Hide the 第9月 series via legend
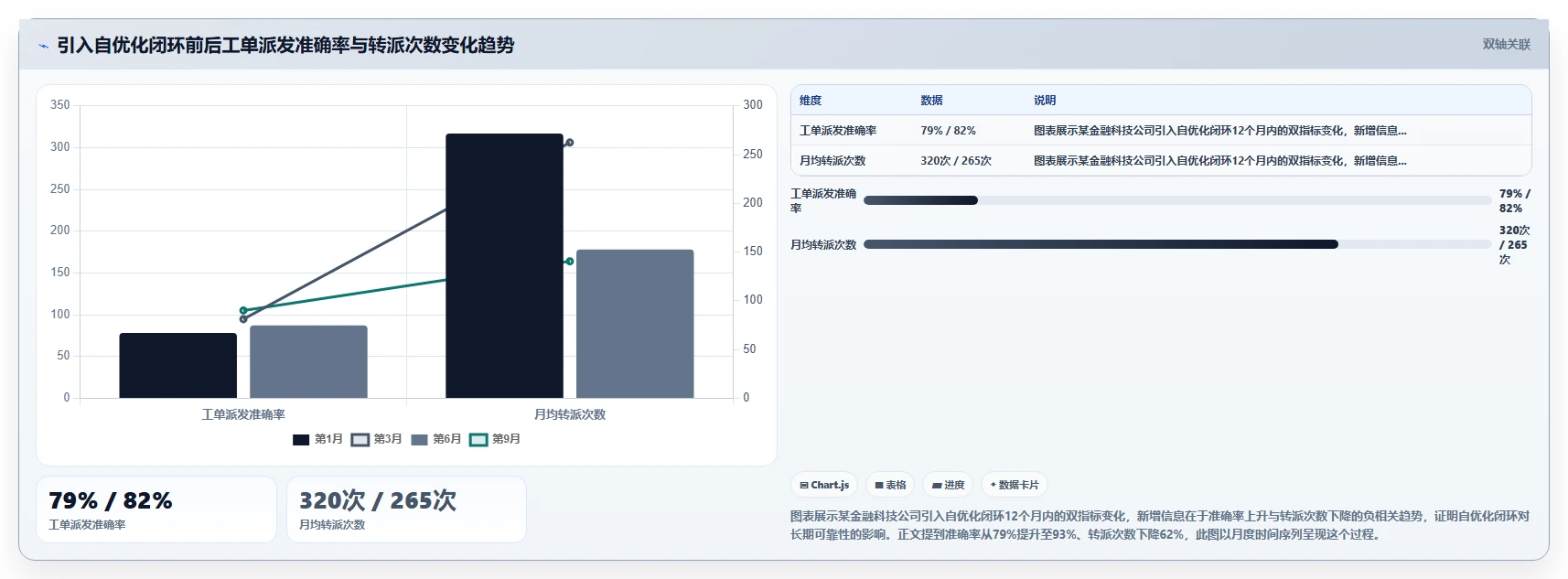 (495, 439)
